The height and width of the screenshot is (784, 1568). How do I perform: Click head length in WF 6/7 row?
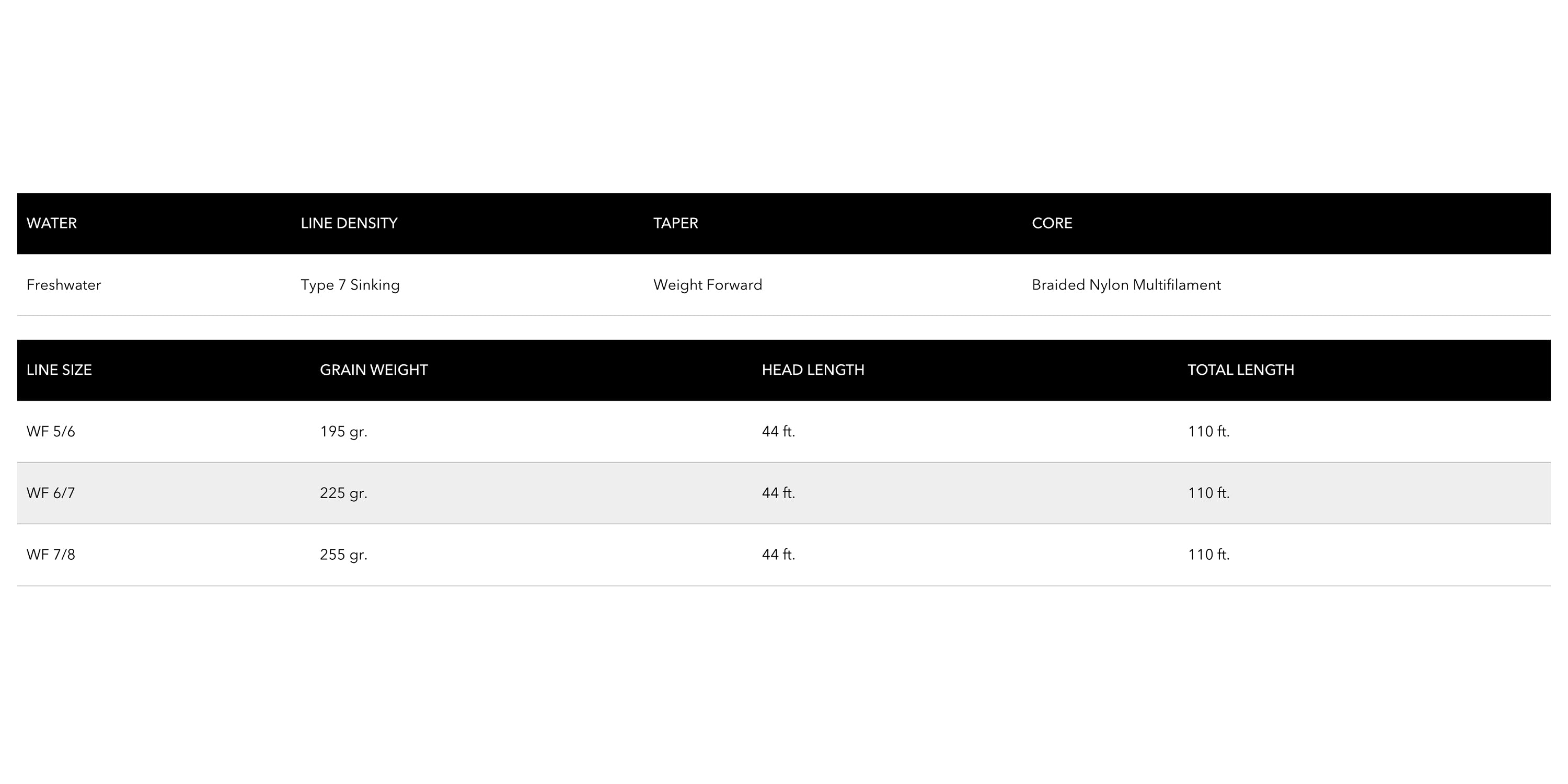(779, 493)
